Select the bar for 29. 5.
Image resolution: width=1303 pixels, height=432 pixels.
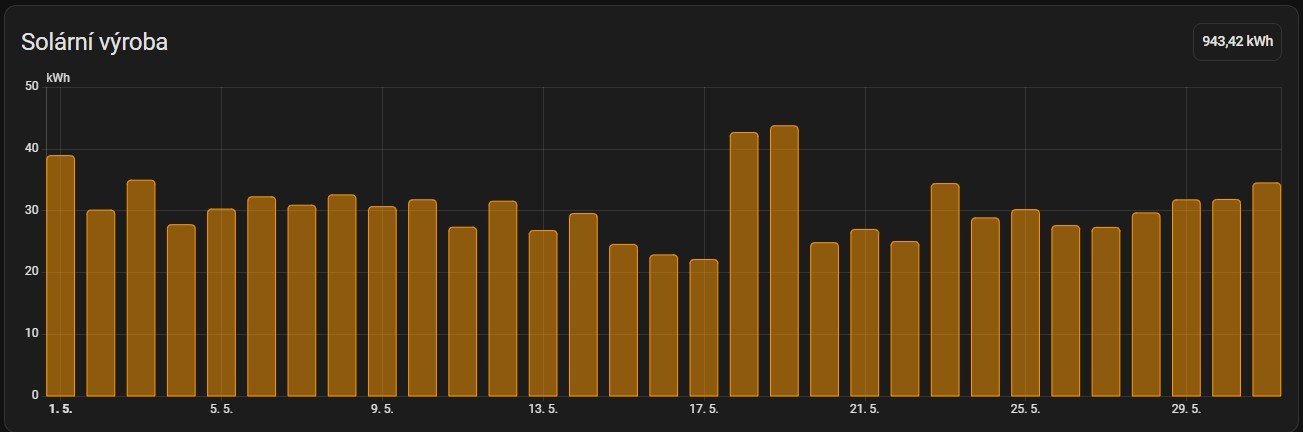tap(1186, 298)
